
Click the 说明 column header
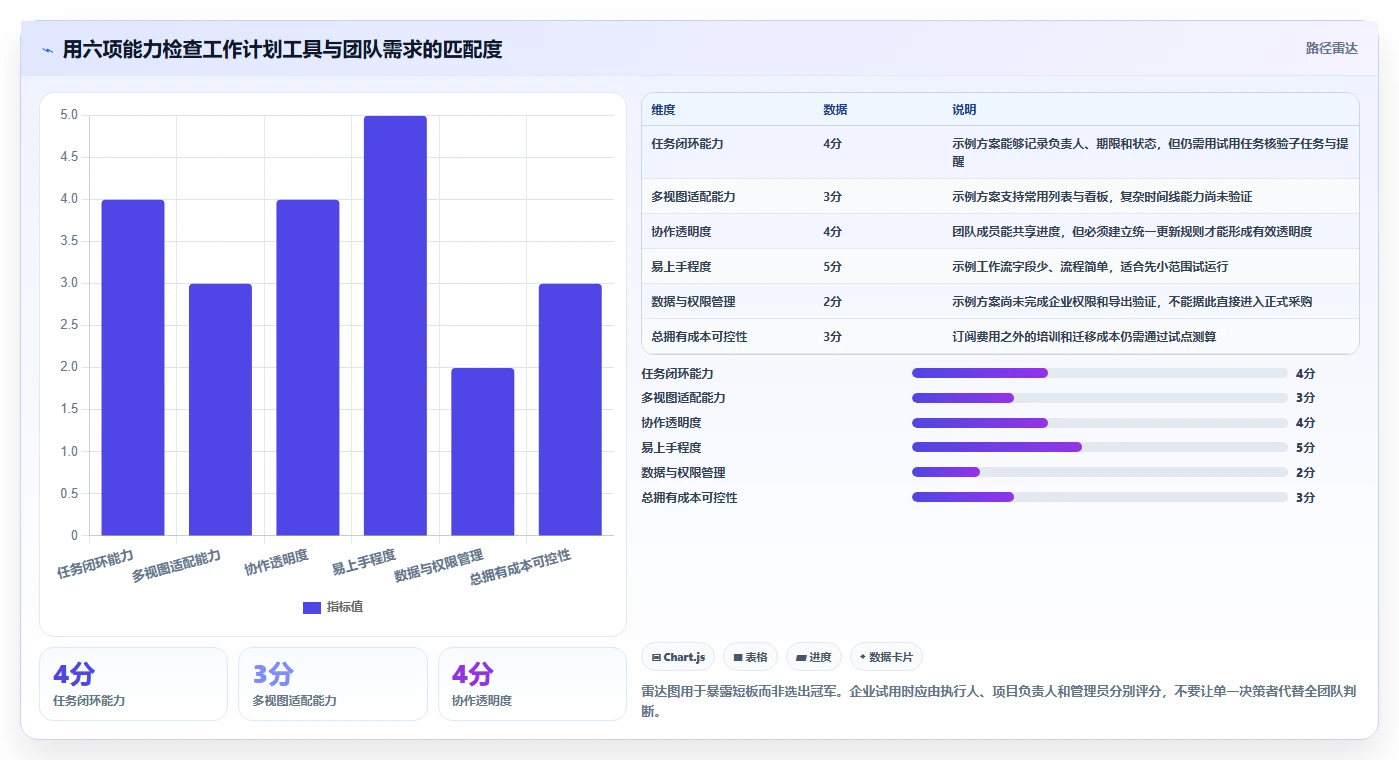[x=964, y=110]
